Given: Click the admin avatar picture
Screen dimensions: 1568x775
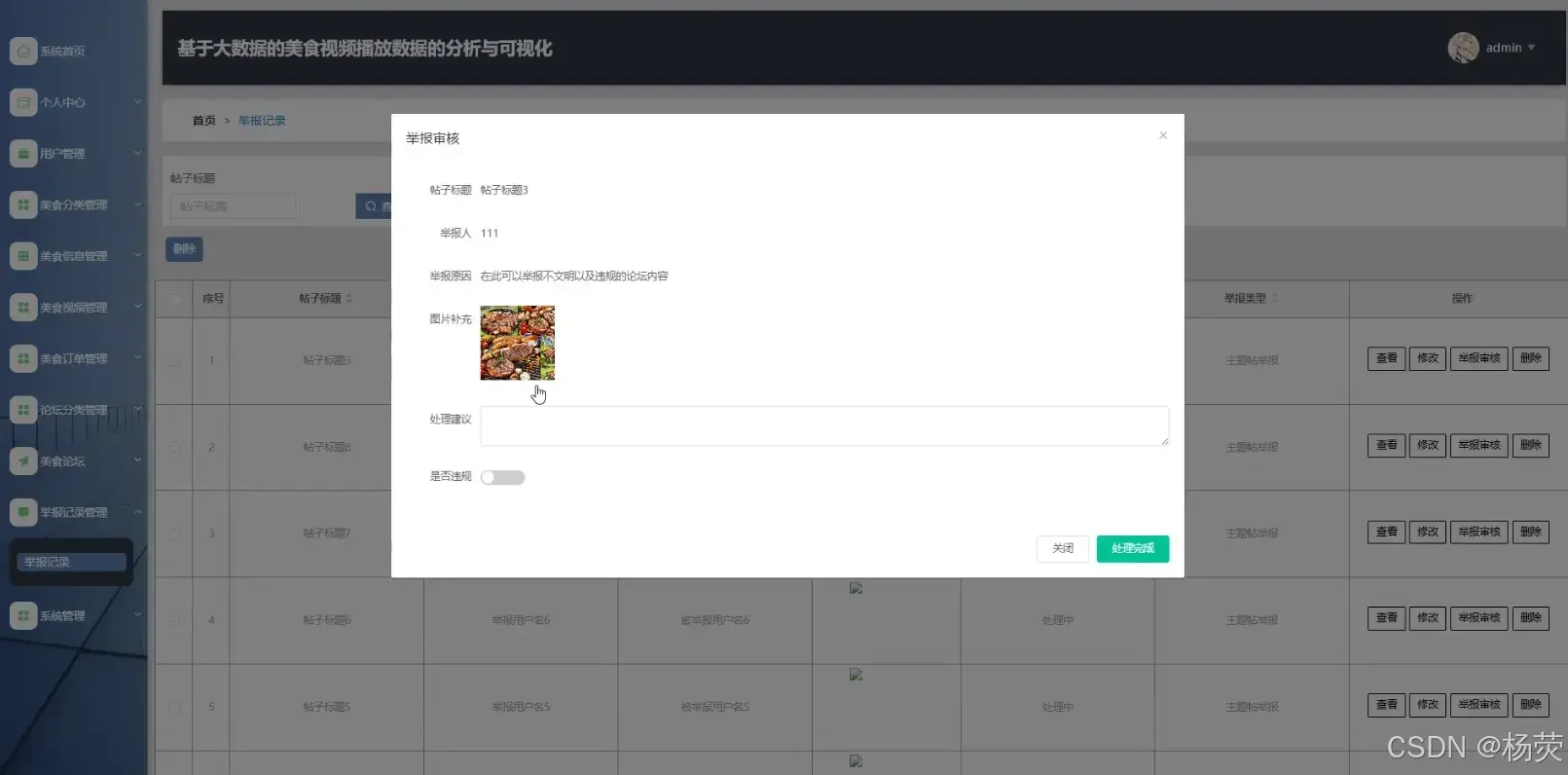Looking at the screenshot, I should click(1463, 48).
